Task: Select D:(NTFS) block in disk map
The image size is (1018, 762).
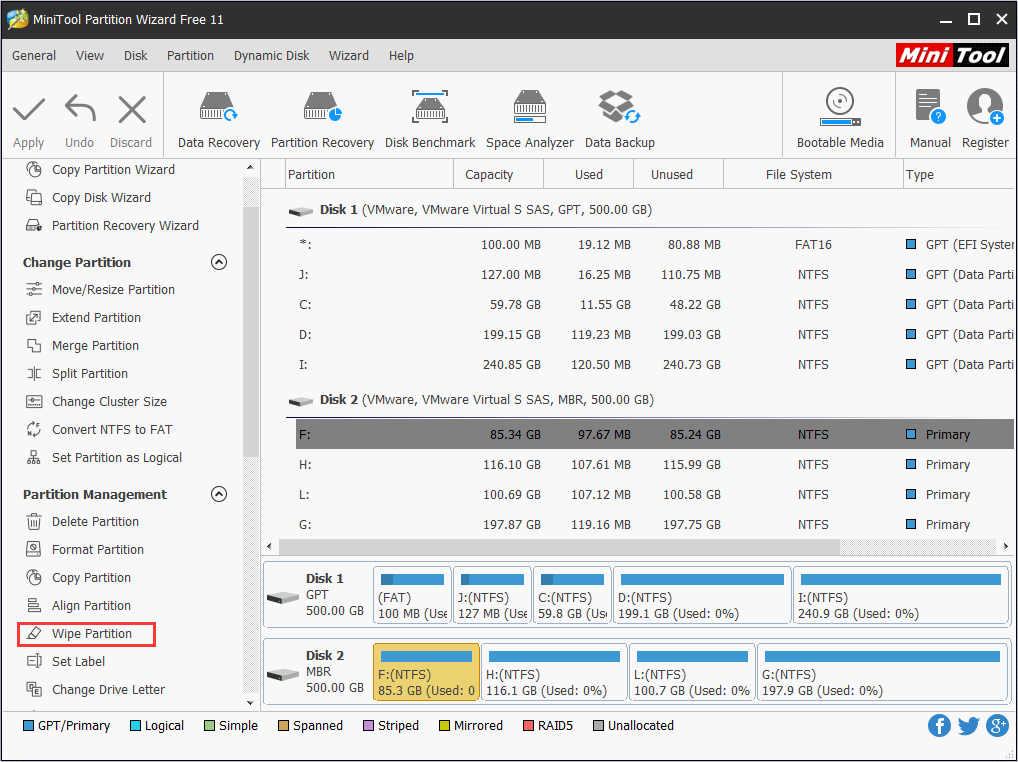Action: [x=702, y=595]
